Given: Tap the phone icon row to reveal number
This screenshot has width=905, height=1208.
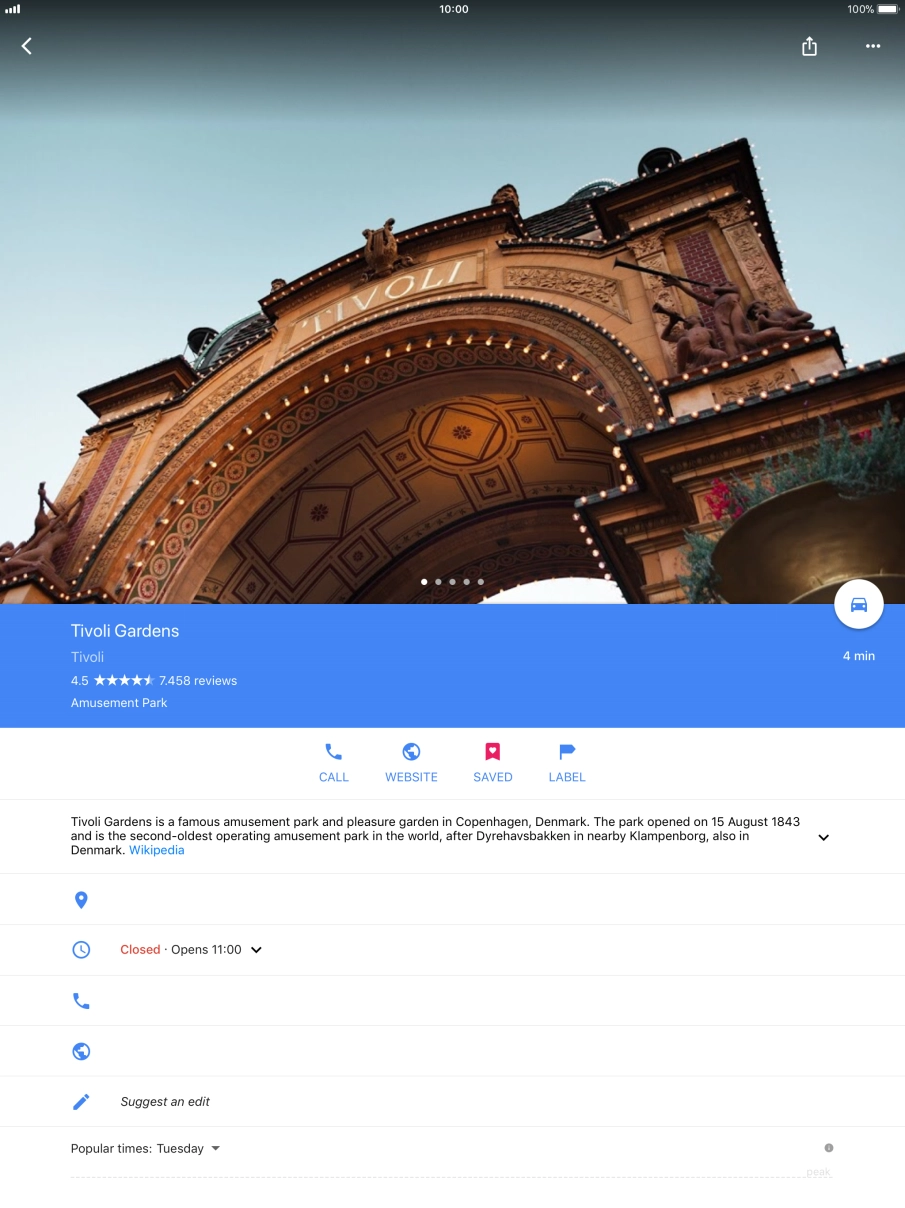Looking at the screenshot, I should point(81,1000).
